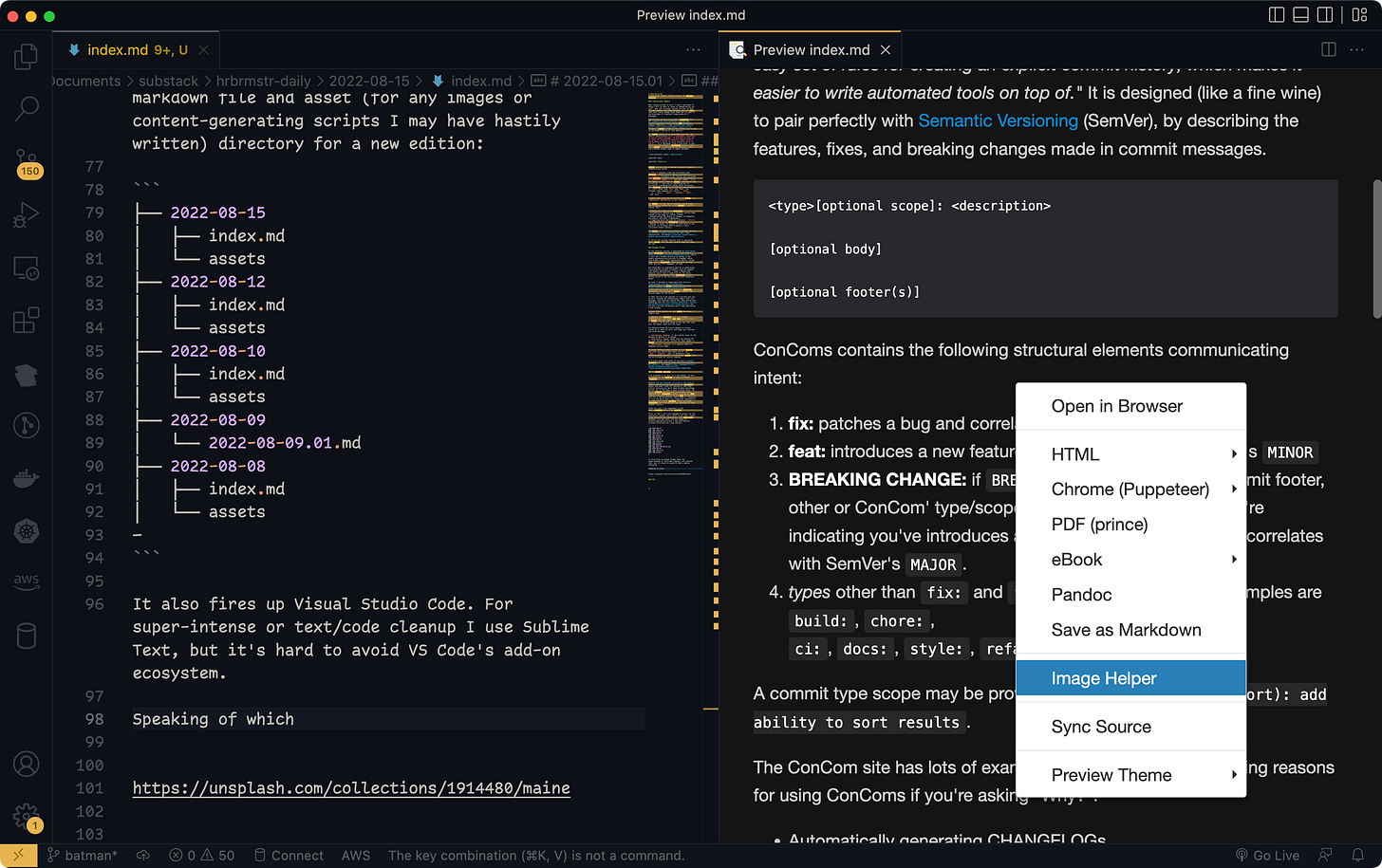Select Image Helper in context menu

(x=1130, y=678)
